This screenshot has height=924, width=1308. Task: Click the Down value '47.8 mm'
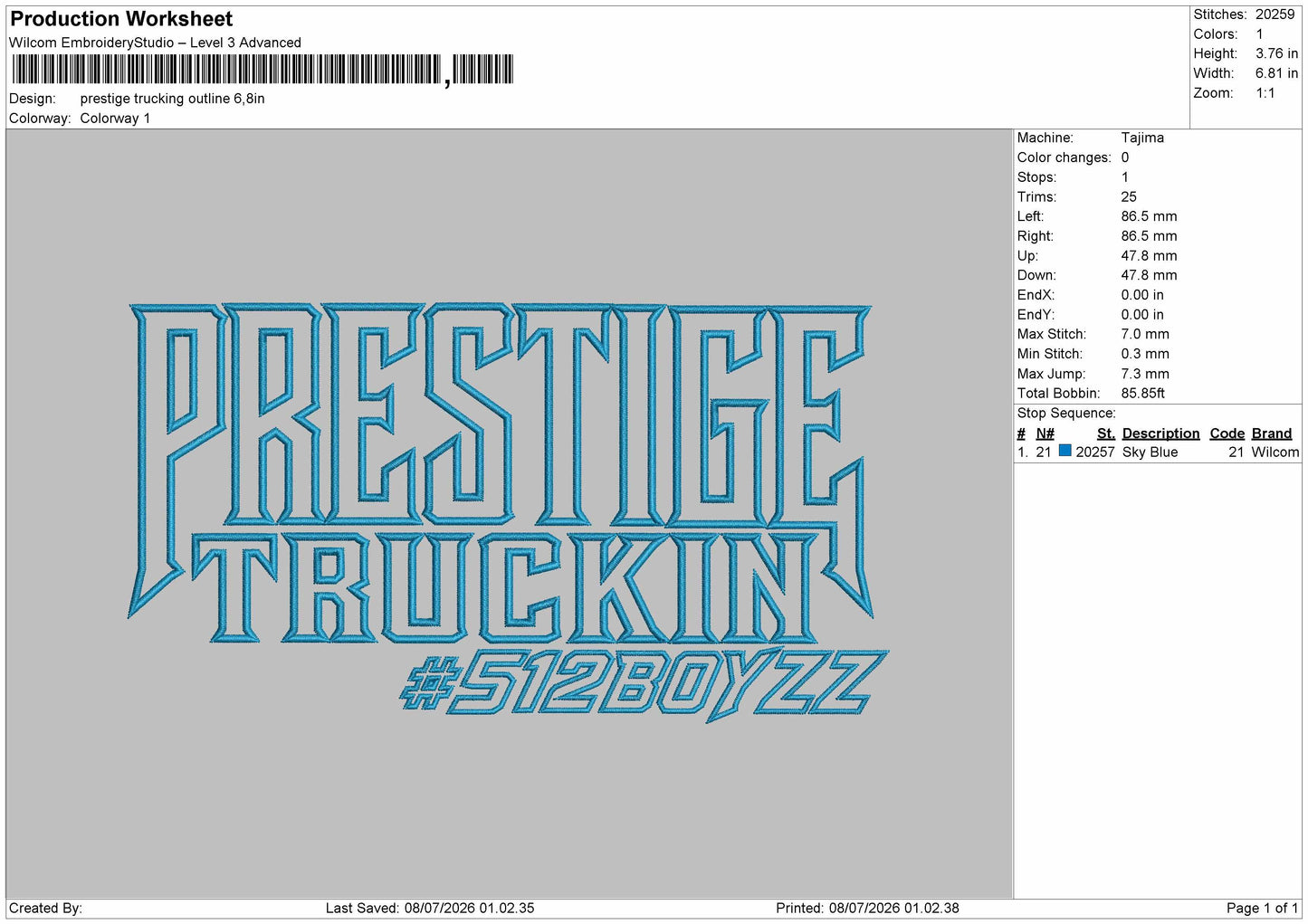coord(1149,275)
